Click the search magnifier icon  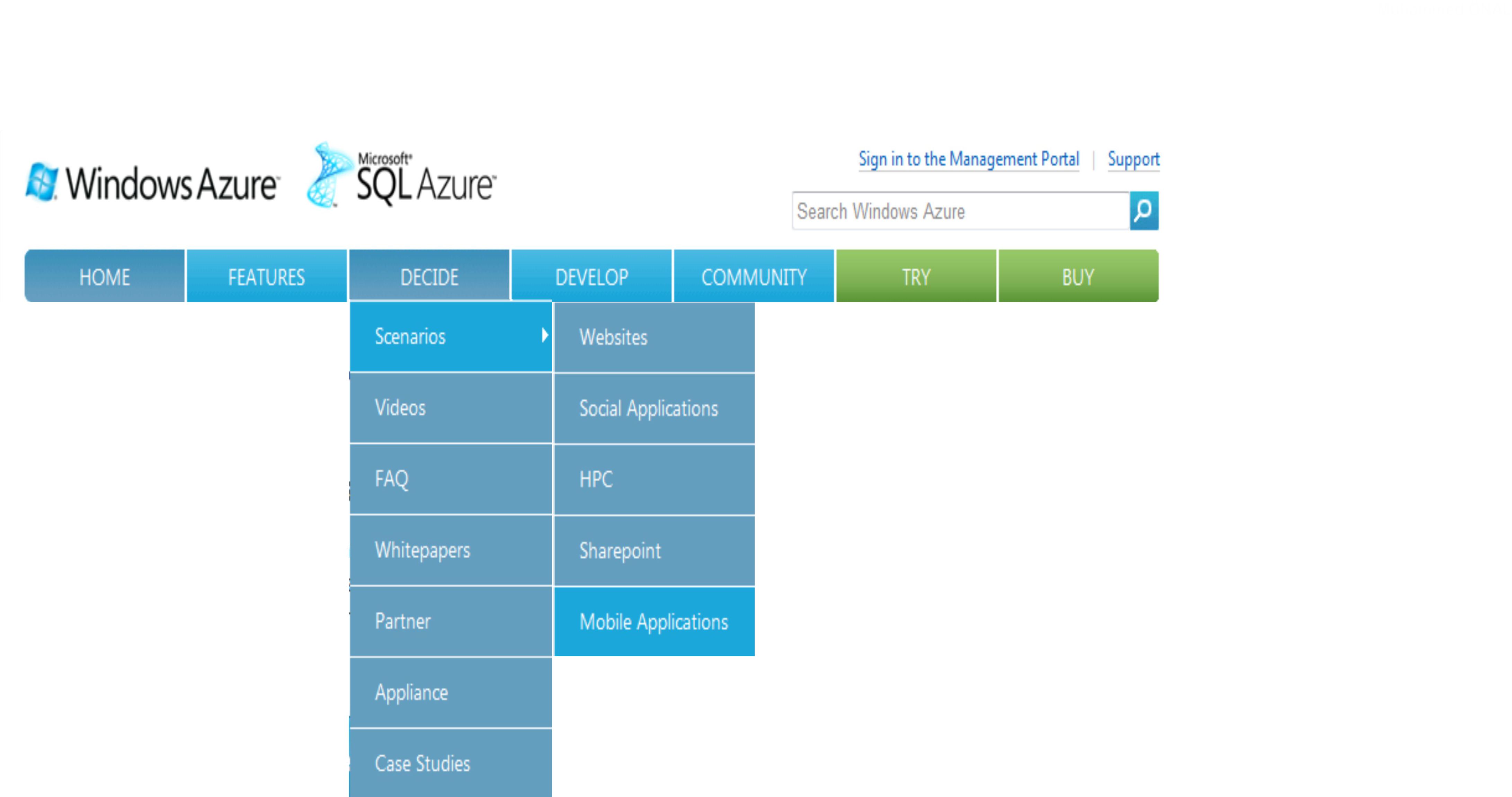coord(1144,210)
